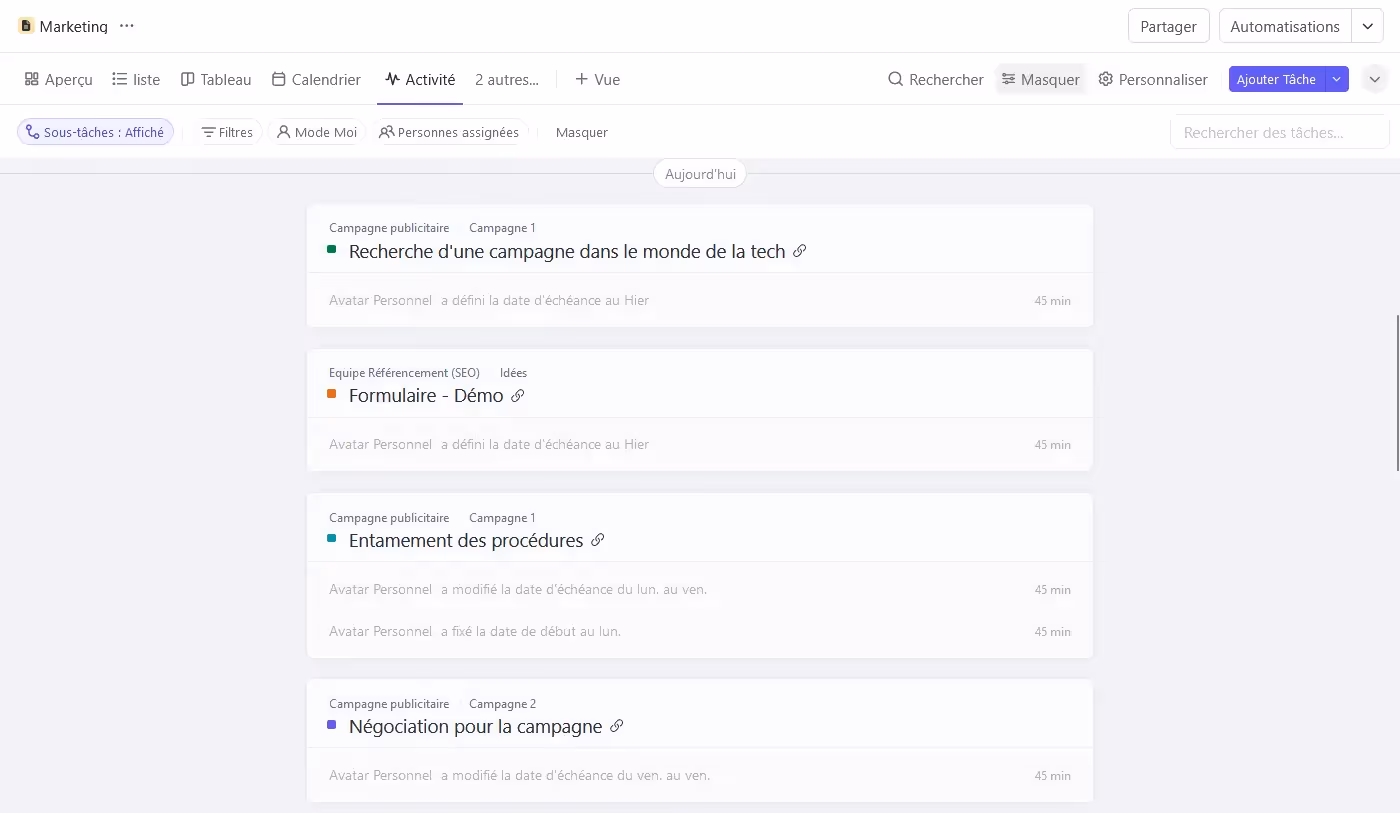The image size is (1400, 813).
Task: Open Ajouter Tâche dropdown chevron
Action: [1337, 78]
